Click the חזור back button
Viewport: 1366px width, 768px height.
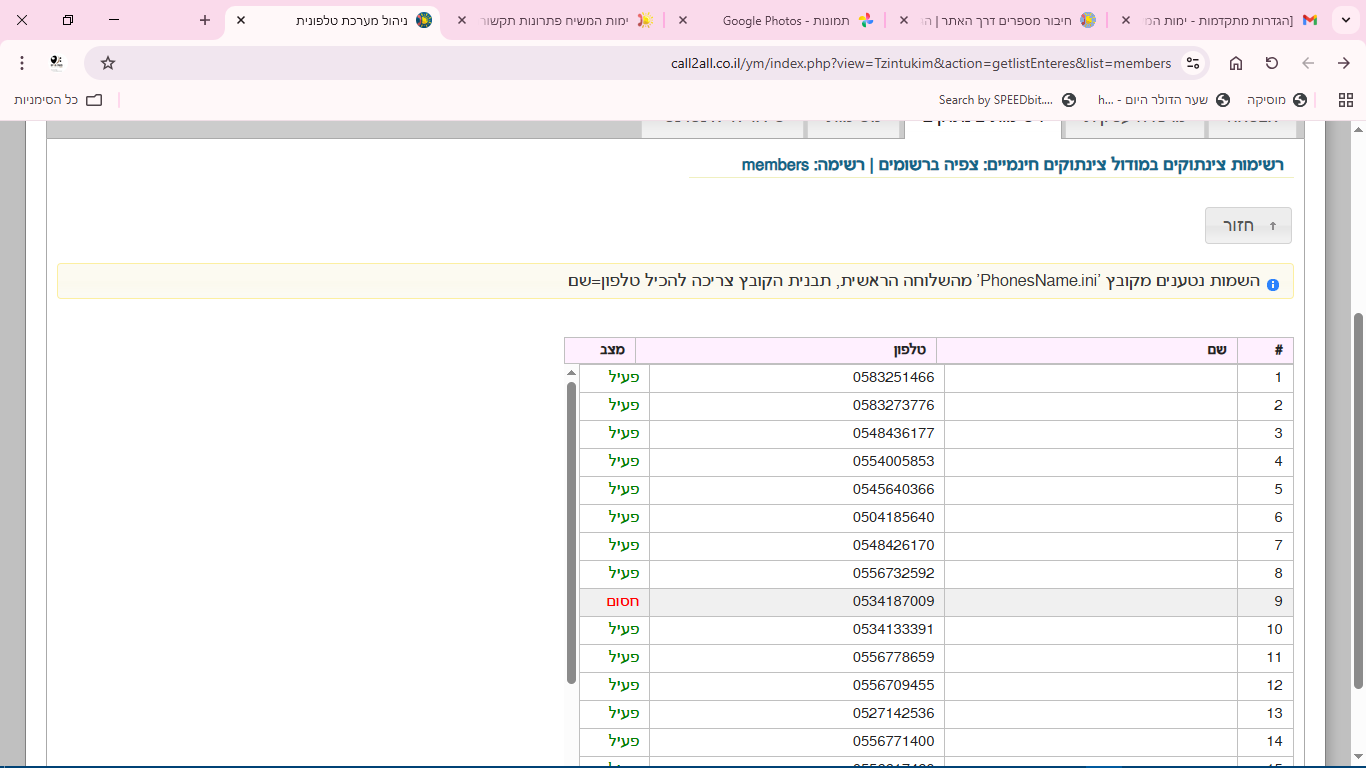click(x=1247, y=226)
